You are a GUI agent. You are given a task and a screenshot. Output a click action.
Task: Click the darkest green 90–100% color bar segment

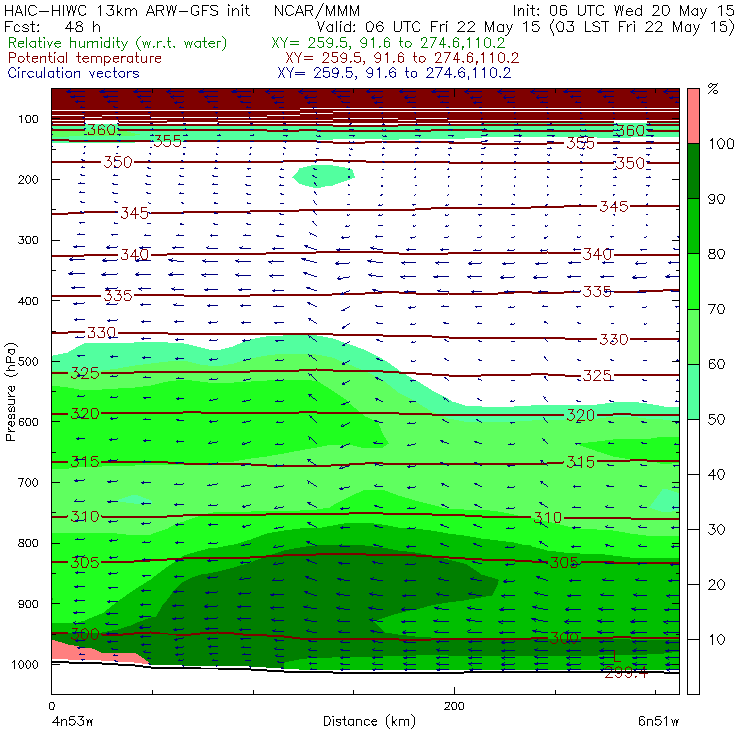(693, 171)
